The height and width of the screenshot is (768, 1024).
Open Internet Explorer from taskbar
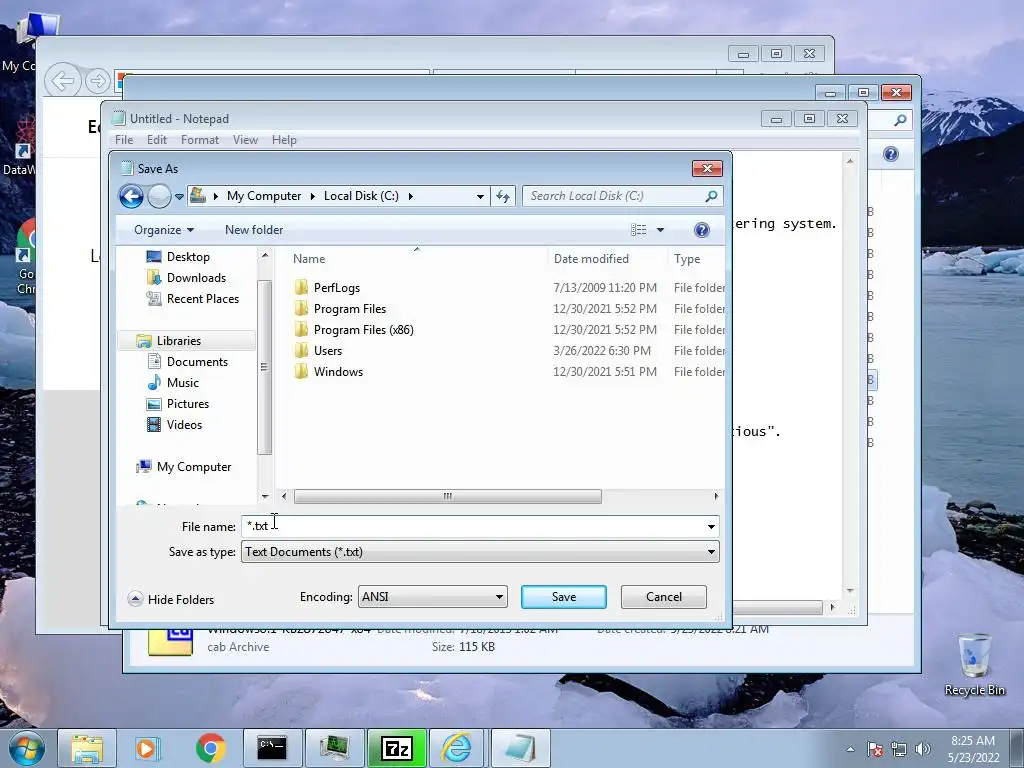[x=457, y=748]
